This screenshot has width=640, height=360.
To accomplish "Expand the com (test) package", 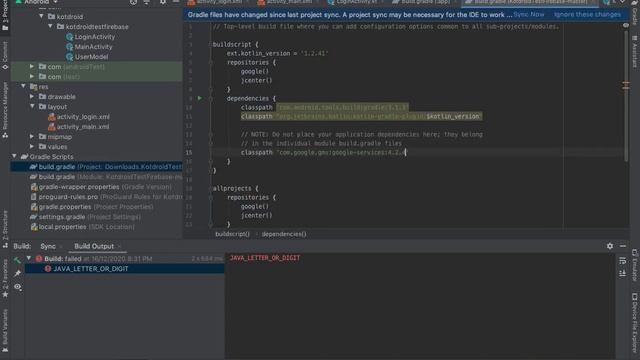I will [32, 77].
